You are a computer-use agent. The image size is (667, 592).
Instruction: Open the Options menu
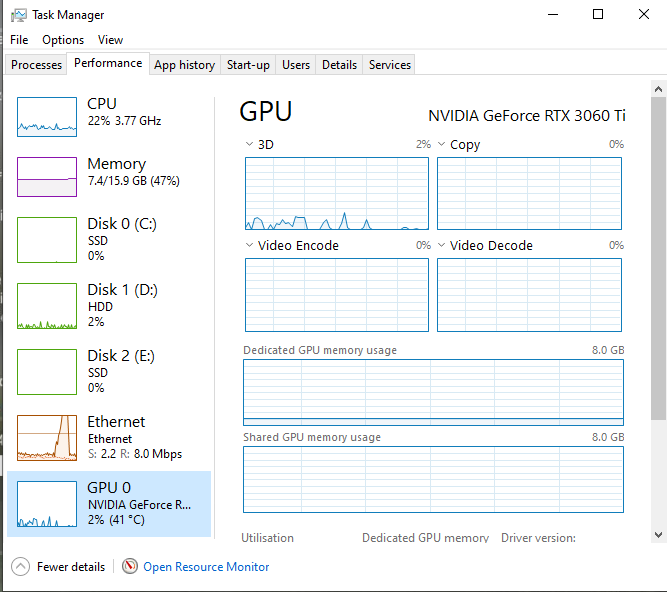point(63,40)
